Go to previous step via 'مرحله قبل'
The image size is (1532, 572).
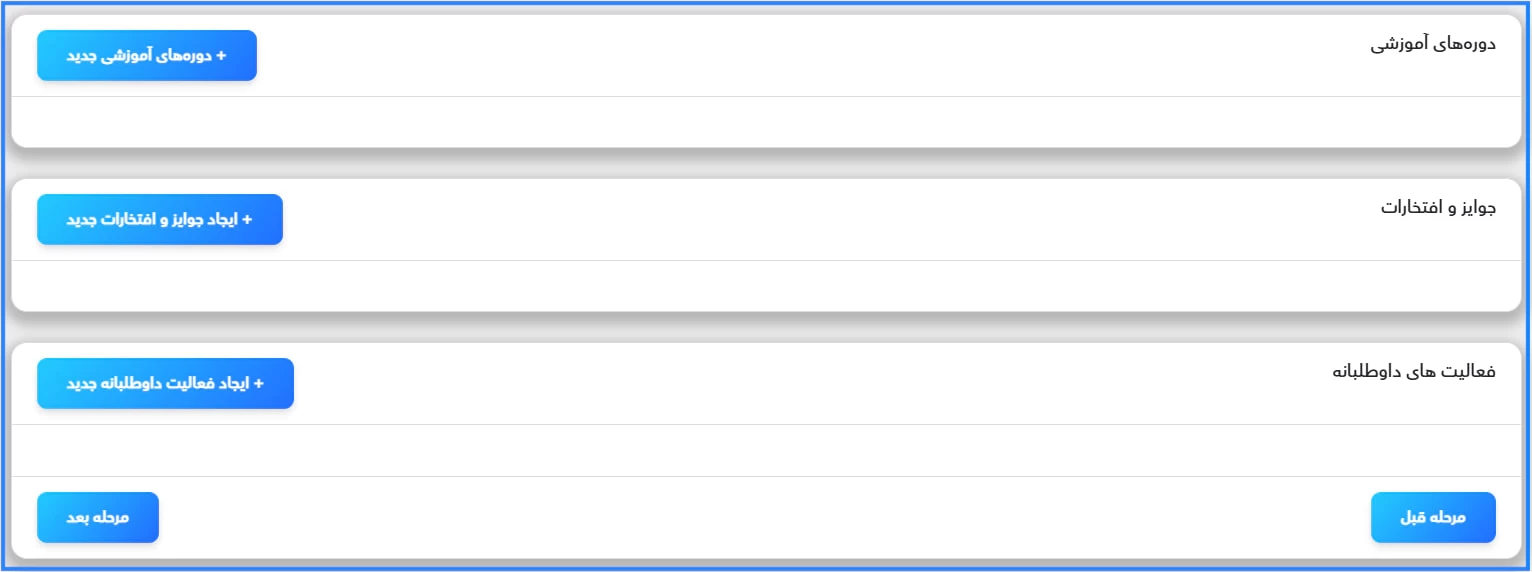click(1432, 518)
